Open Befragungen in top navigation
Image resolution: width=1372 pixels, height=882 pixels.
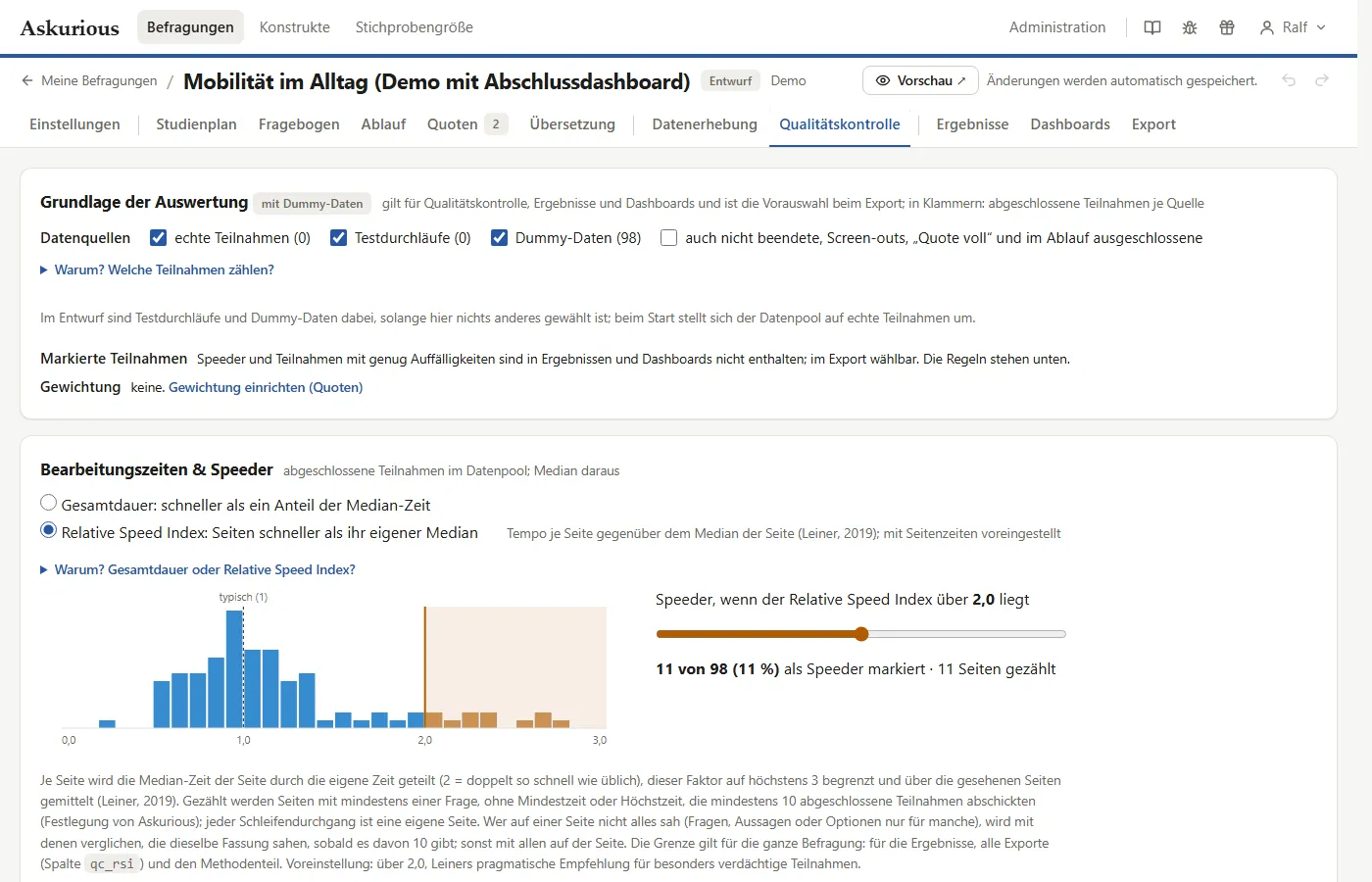190,27
